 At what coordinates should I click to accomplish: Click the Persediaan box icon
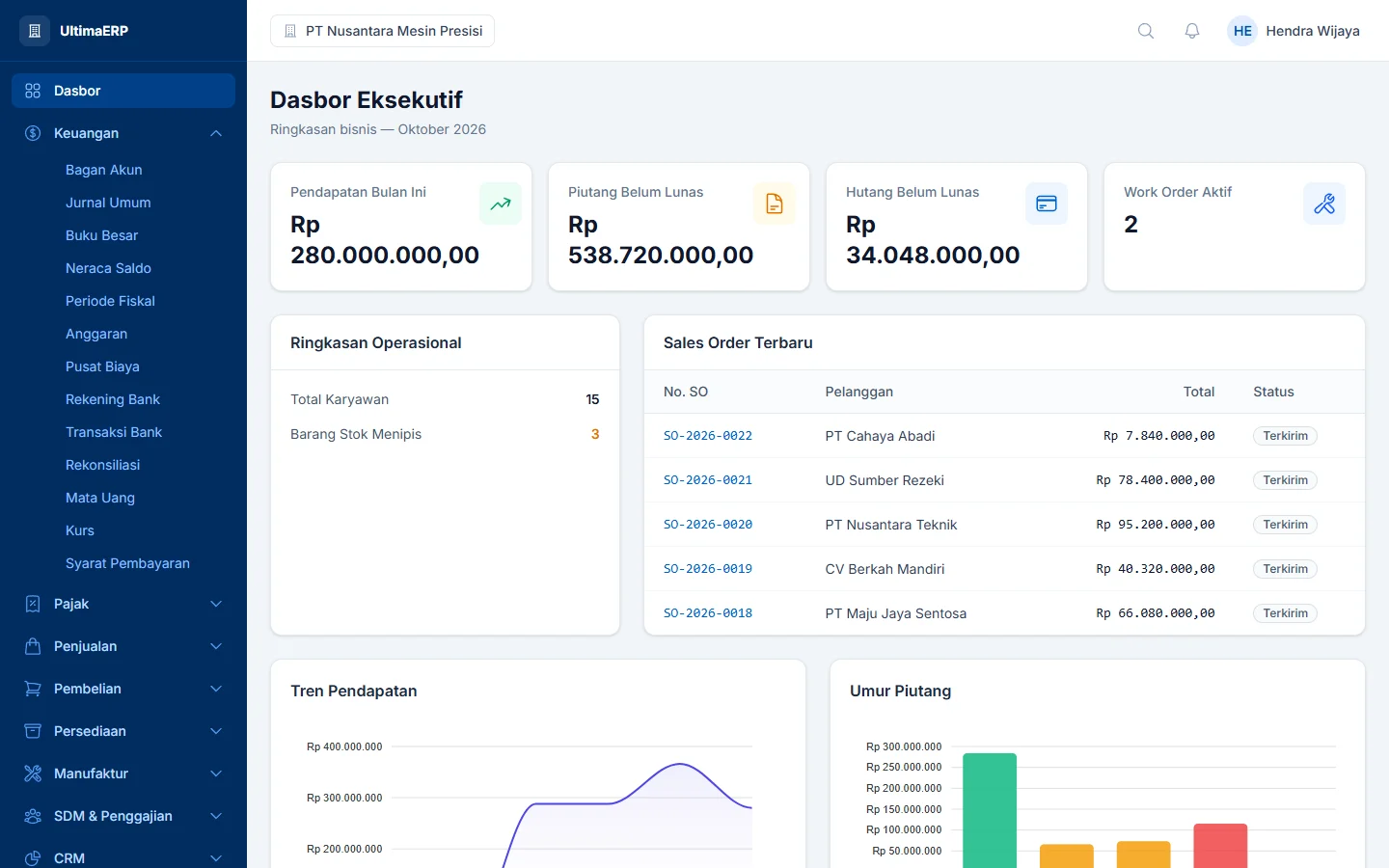pyautogui.click(x=33, y=731)
